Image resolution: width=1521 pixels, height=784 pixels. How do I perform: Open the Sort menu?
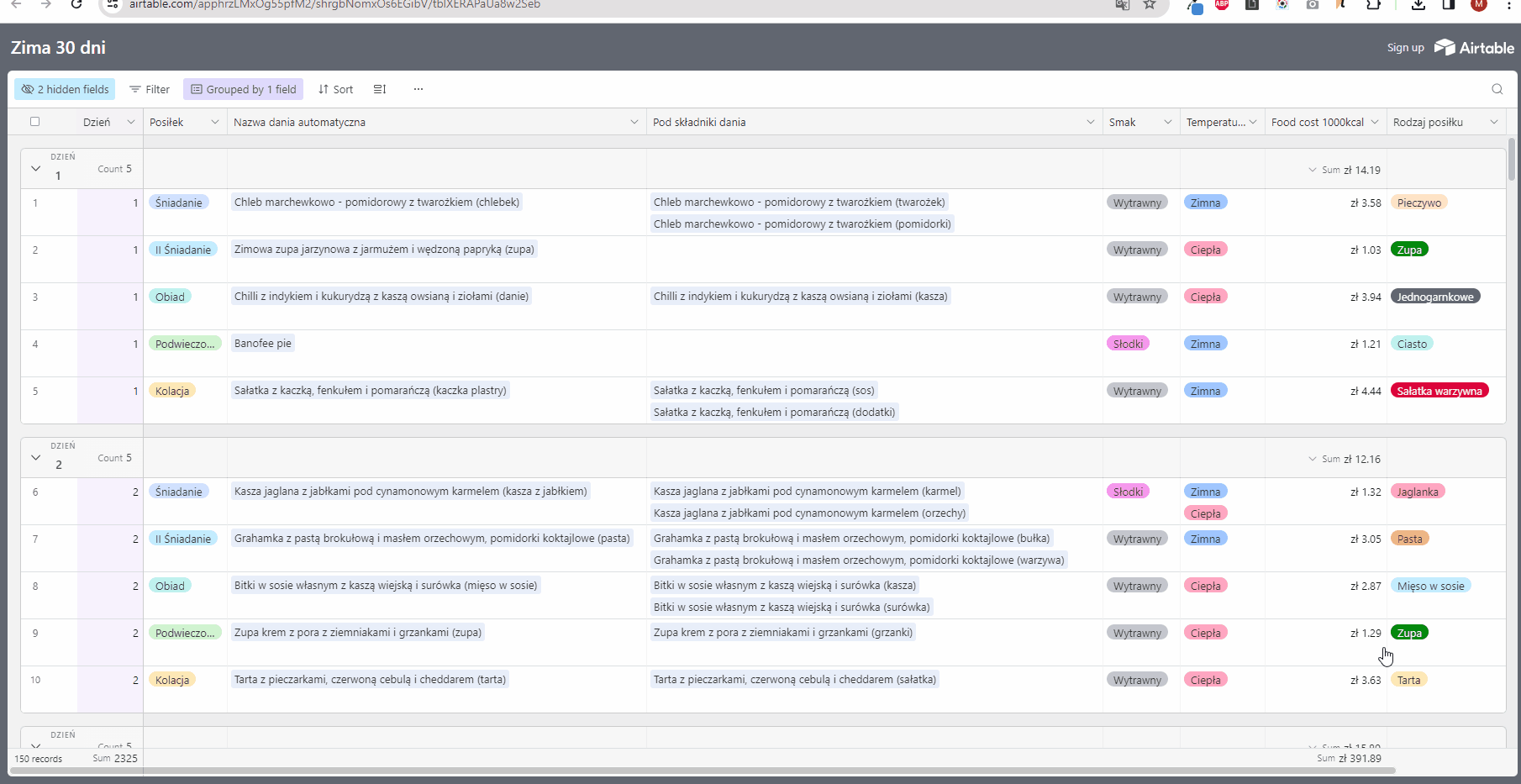pos(335,89)
